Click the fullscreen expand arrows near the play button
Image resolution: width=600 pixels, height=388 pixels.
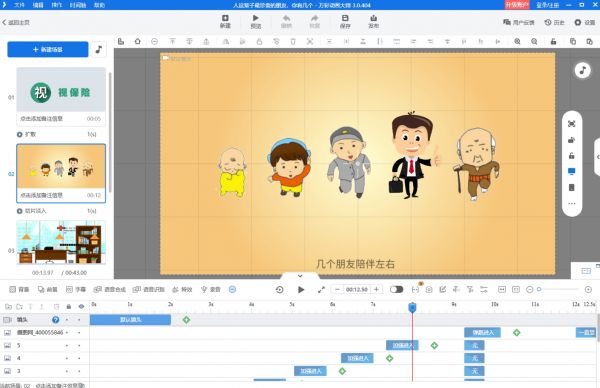tap(321, 290)
